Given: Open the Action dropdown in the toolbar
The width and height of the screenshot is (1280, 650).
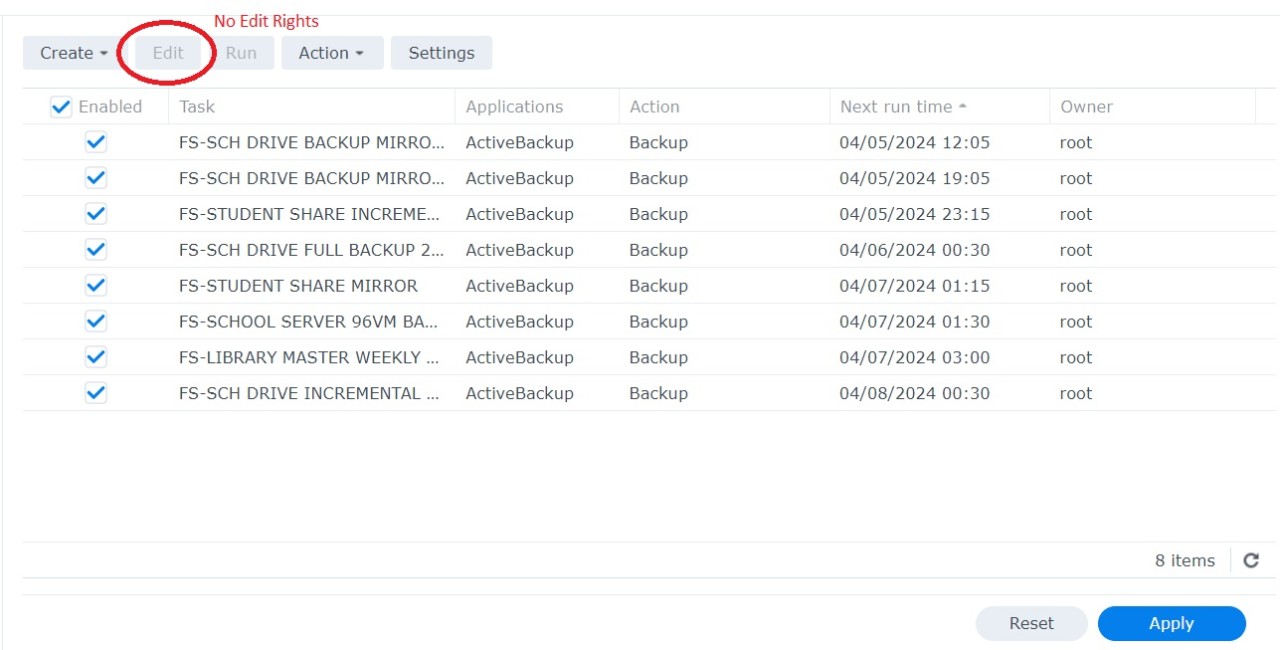Looking at the screenshot, I should [x=332, y=53].
